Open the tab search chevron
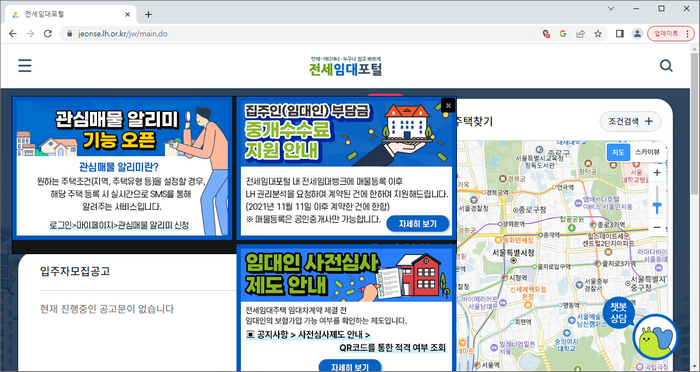This screenshot has height=372, width=700. 611,8
